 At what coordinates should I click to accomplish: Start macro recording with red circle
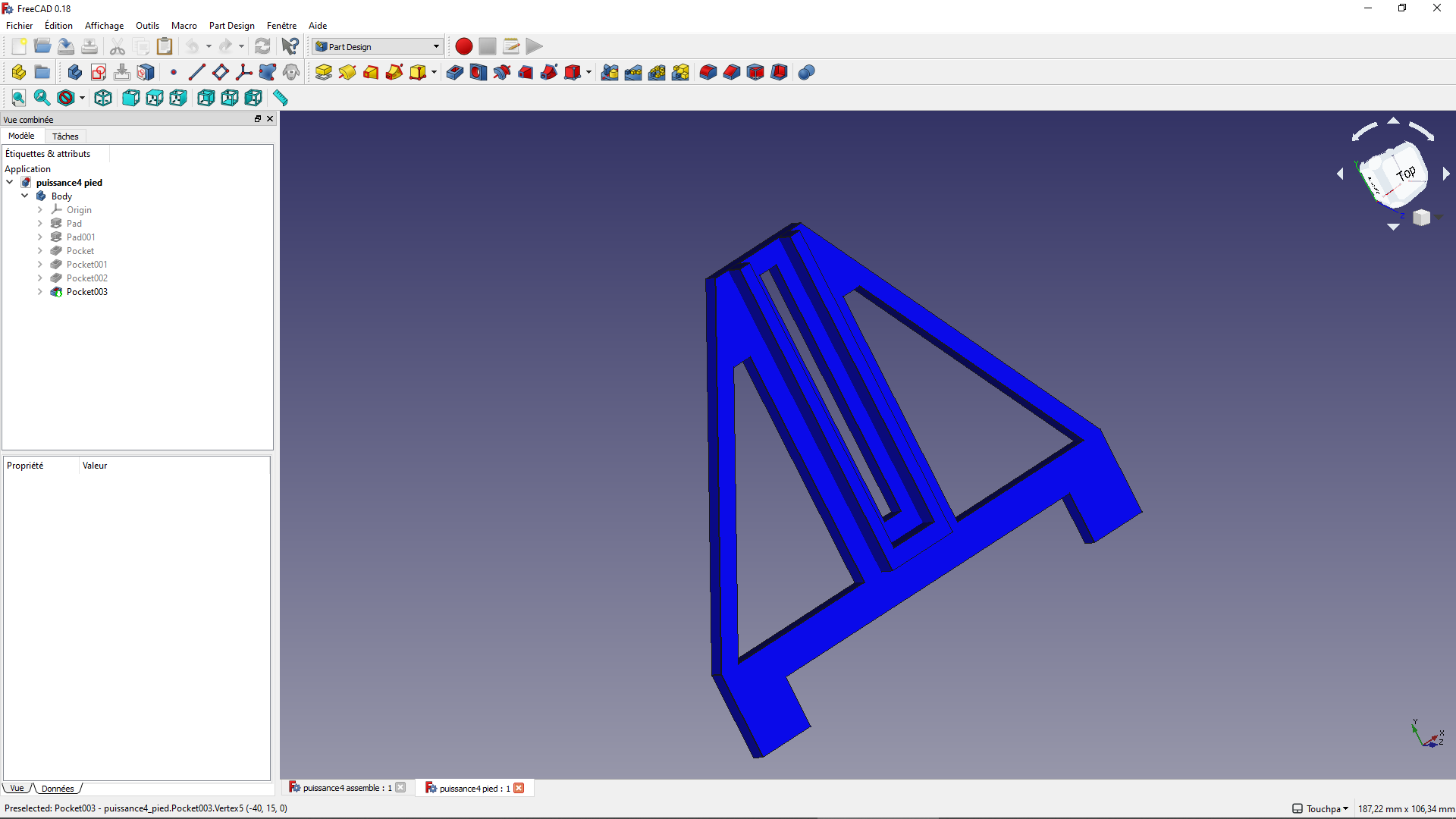click(x=463, y=46)
